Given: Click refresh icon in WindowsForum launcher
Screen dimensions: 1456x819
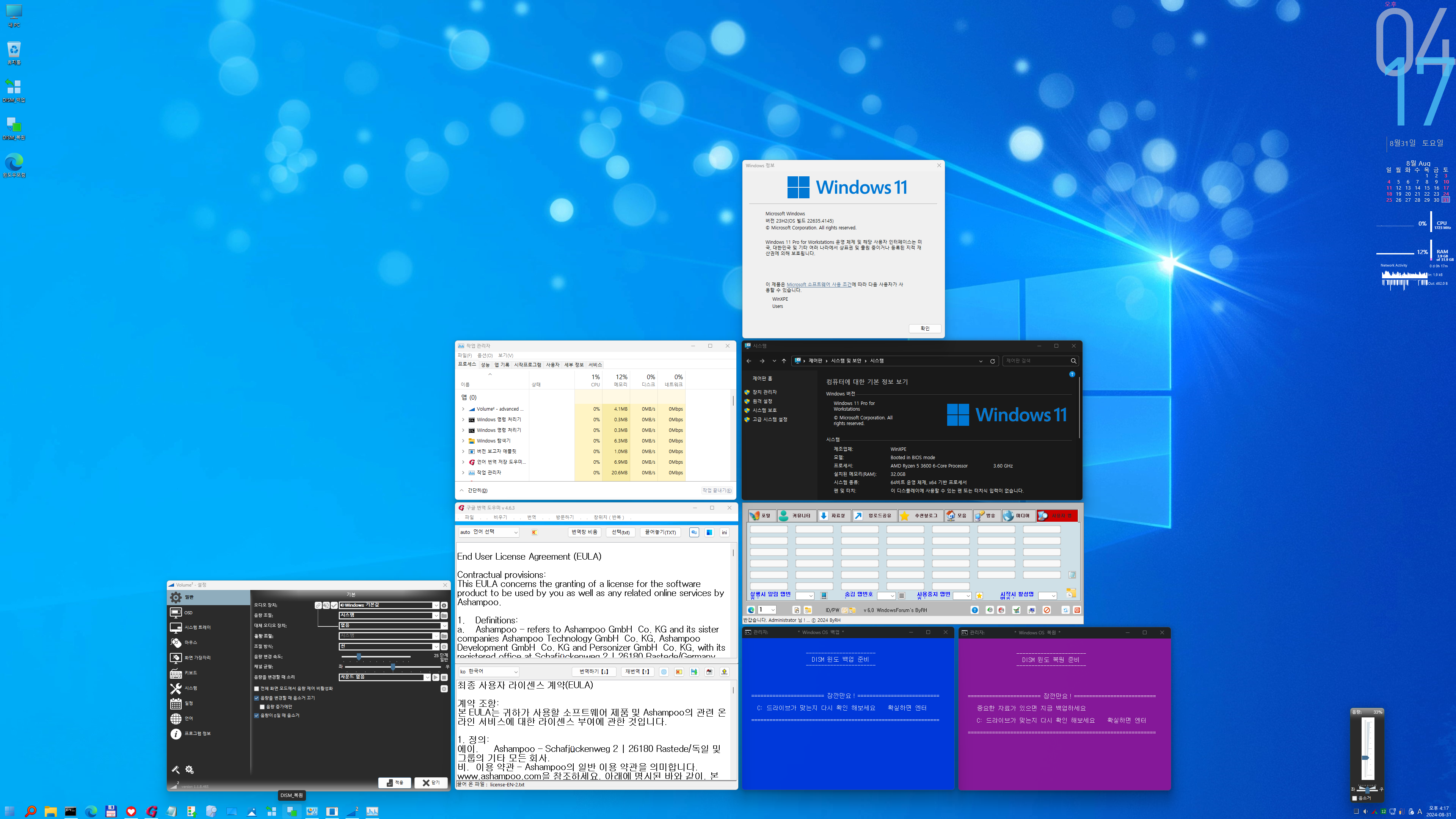Looking at the screenshot, I should click(1066, 610).
